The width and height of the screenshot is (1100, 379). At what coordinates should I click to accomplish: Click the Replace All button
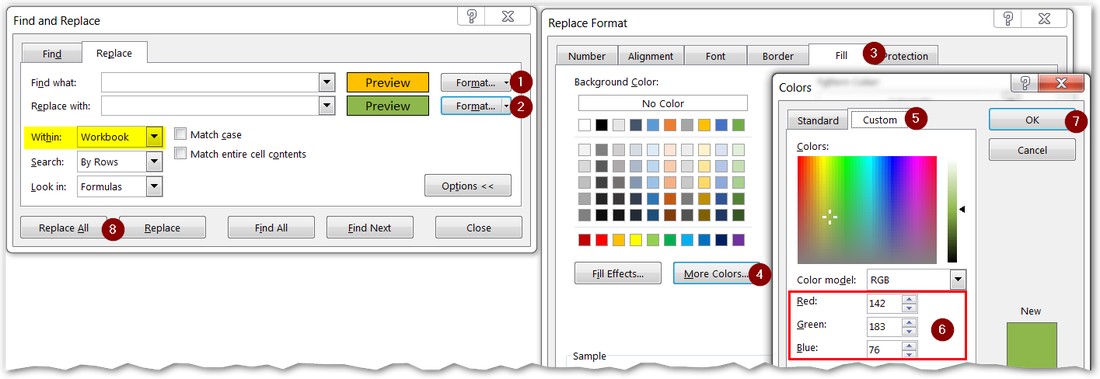(63, 227)
